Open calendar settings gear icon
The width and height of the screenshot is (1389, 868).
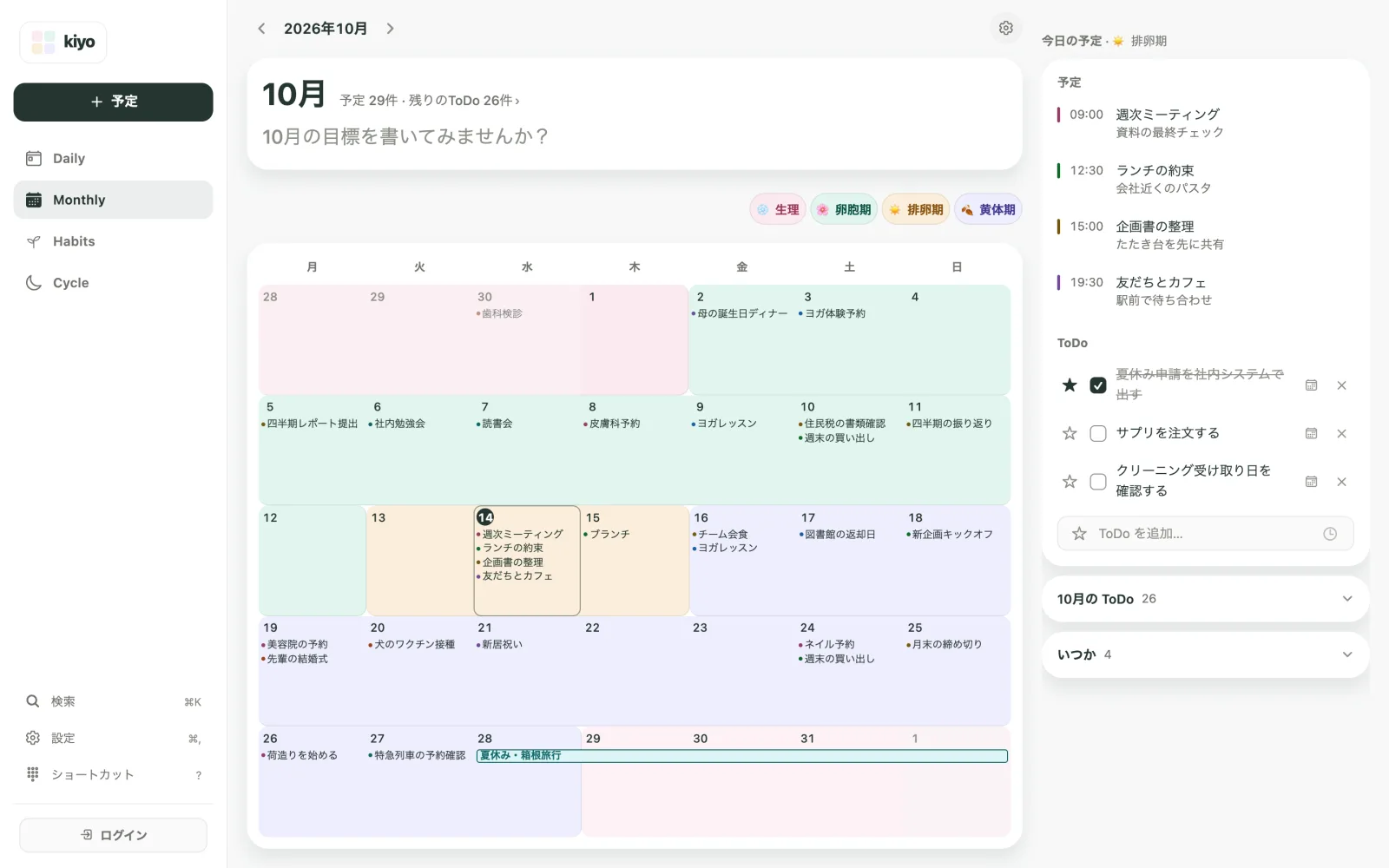click(1005, 28)
